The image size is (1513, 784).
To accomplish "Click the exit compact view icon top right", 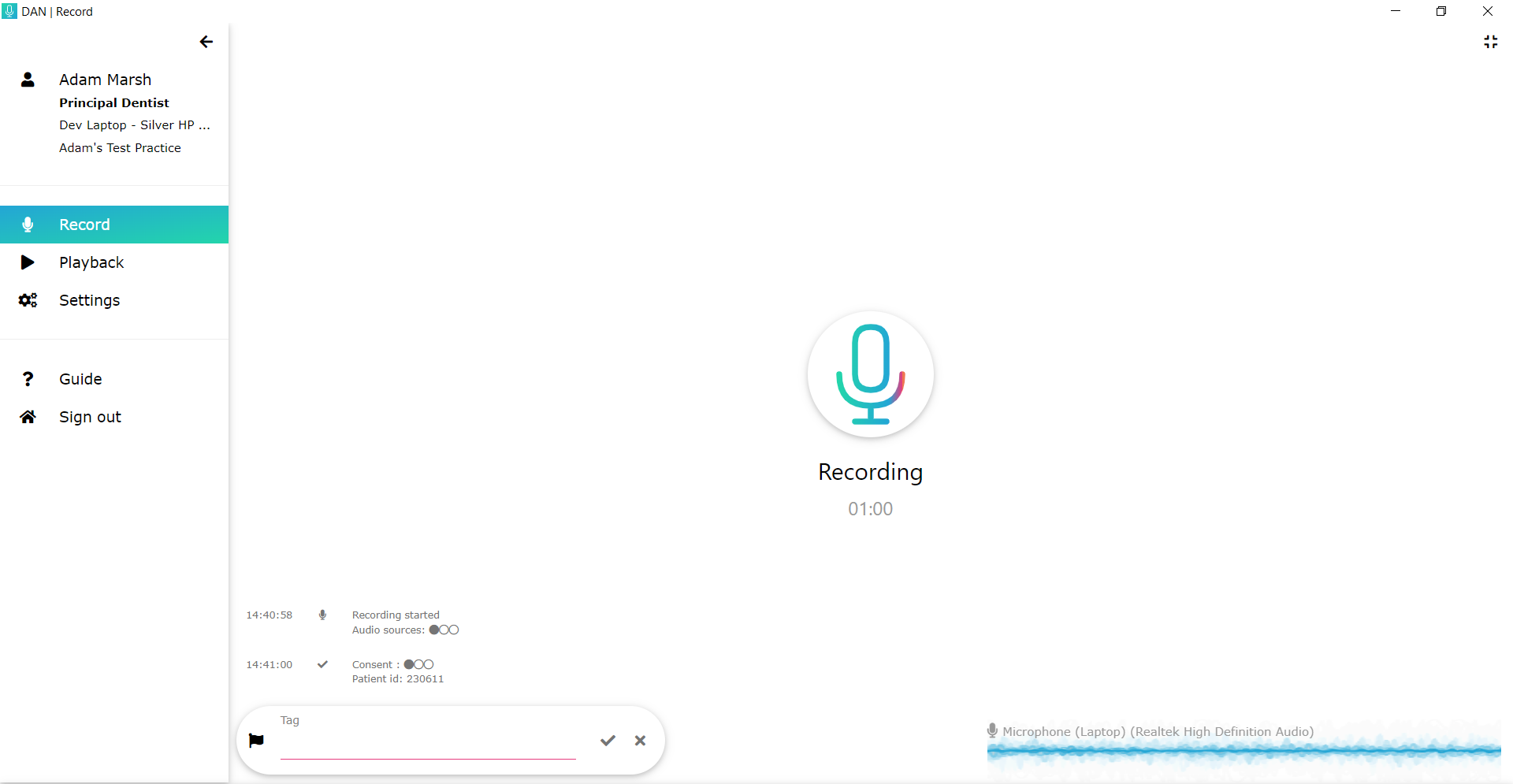I will point(1490,42).
